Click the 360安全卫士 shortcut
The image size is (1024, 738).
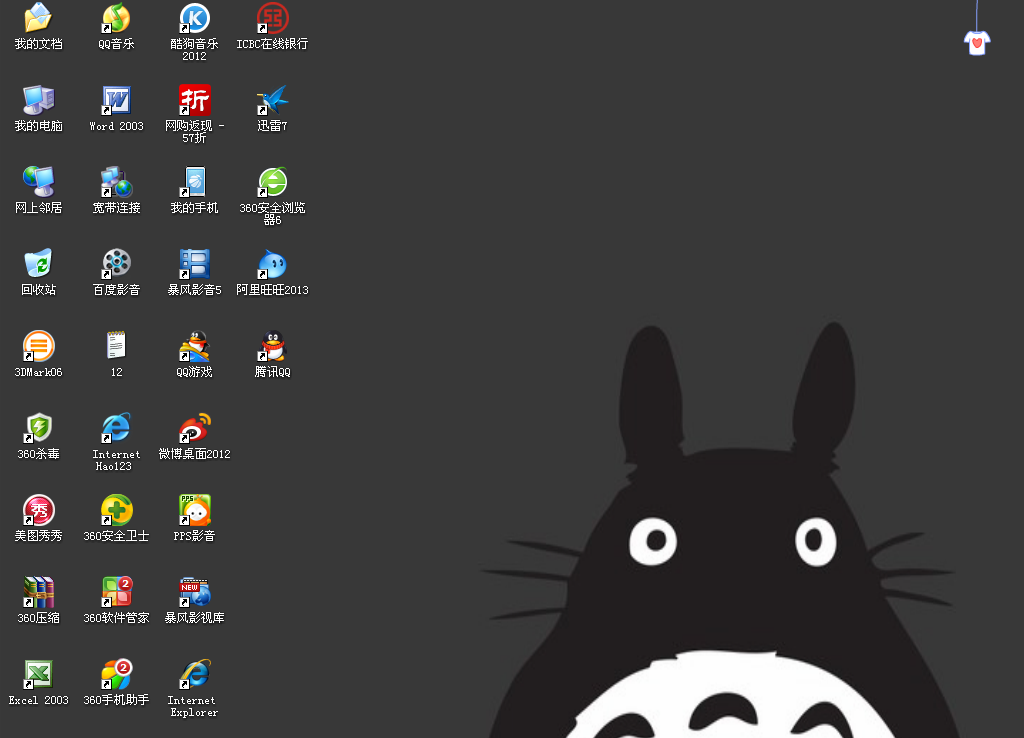(116, 510)
